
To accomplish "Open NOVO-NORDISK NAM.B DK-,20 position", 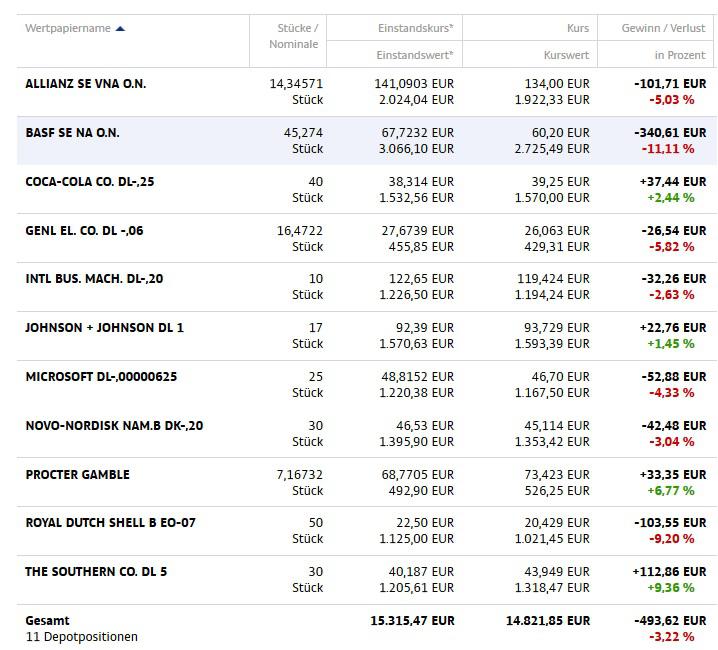I will [114, 426].
